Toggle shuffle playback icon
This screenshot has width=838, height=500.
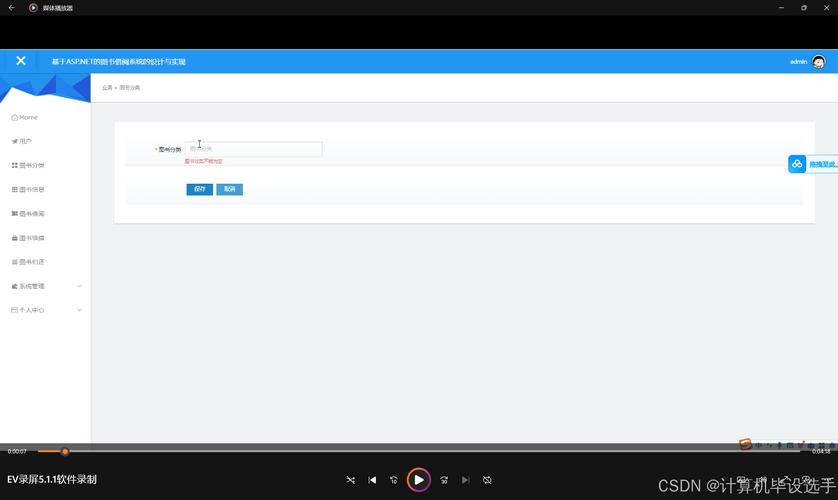[350, 480]
